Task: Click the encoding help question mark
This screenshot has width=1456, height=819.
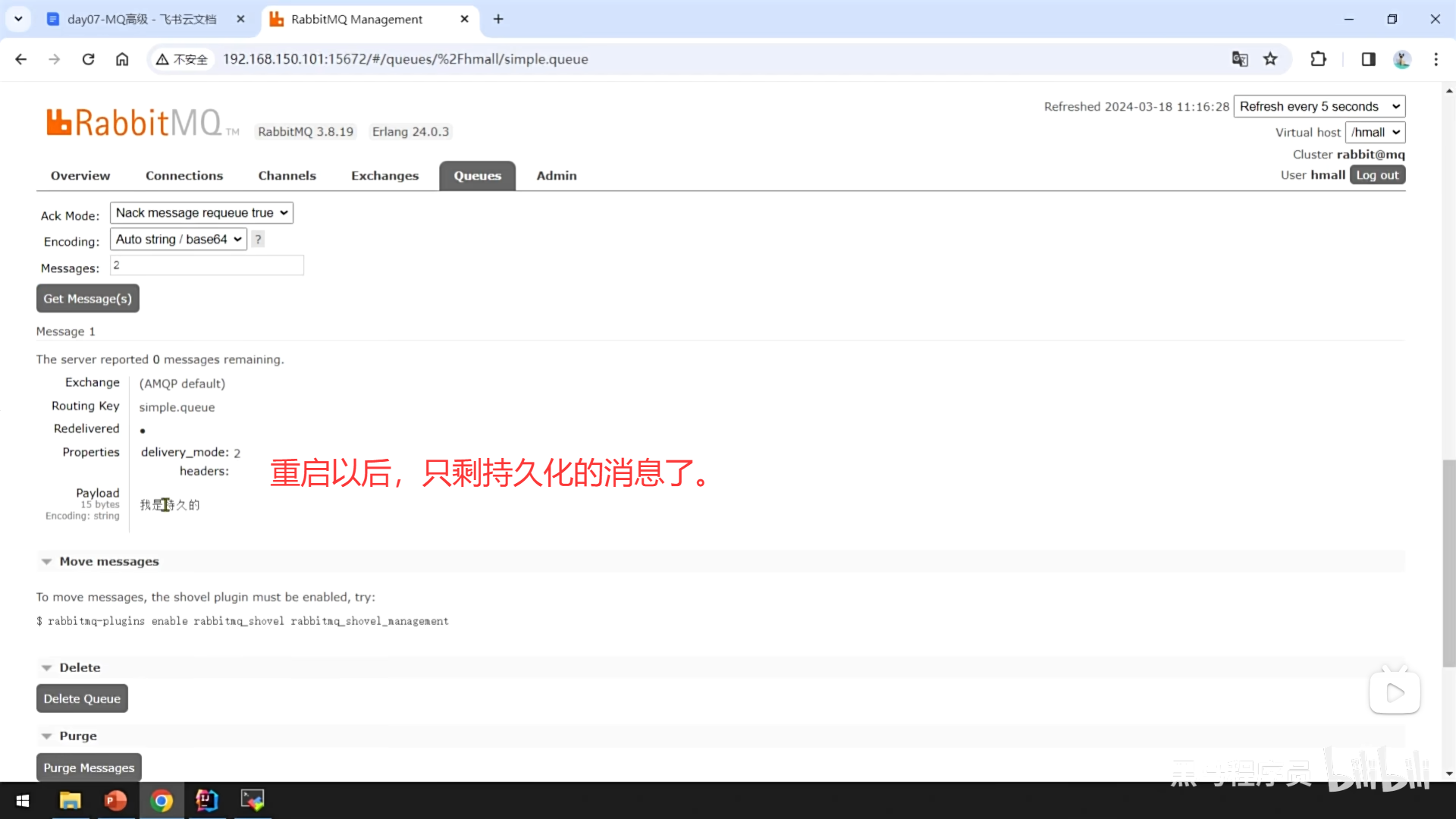Action: click(258, 240)
